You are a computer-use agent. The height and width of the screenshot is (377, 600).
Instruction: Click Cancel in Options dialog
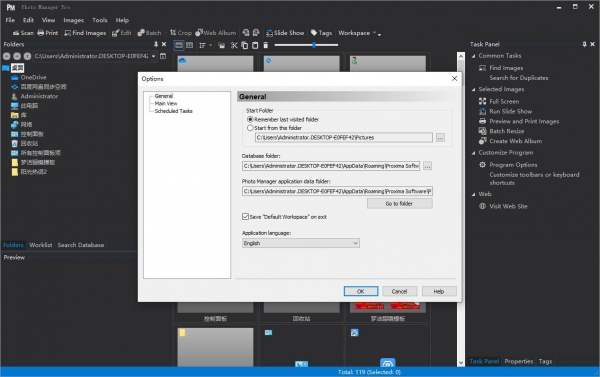399,291
